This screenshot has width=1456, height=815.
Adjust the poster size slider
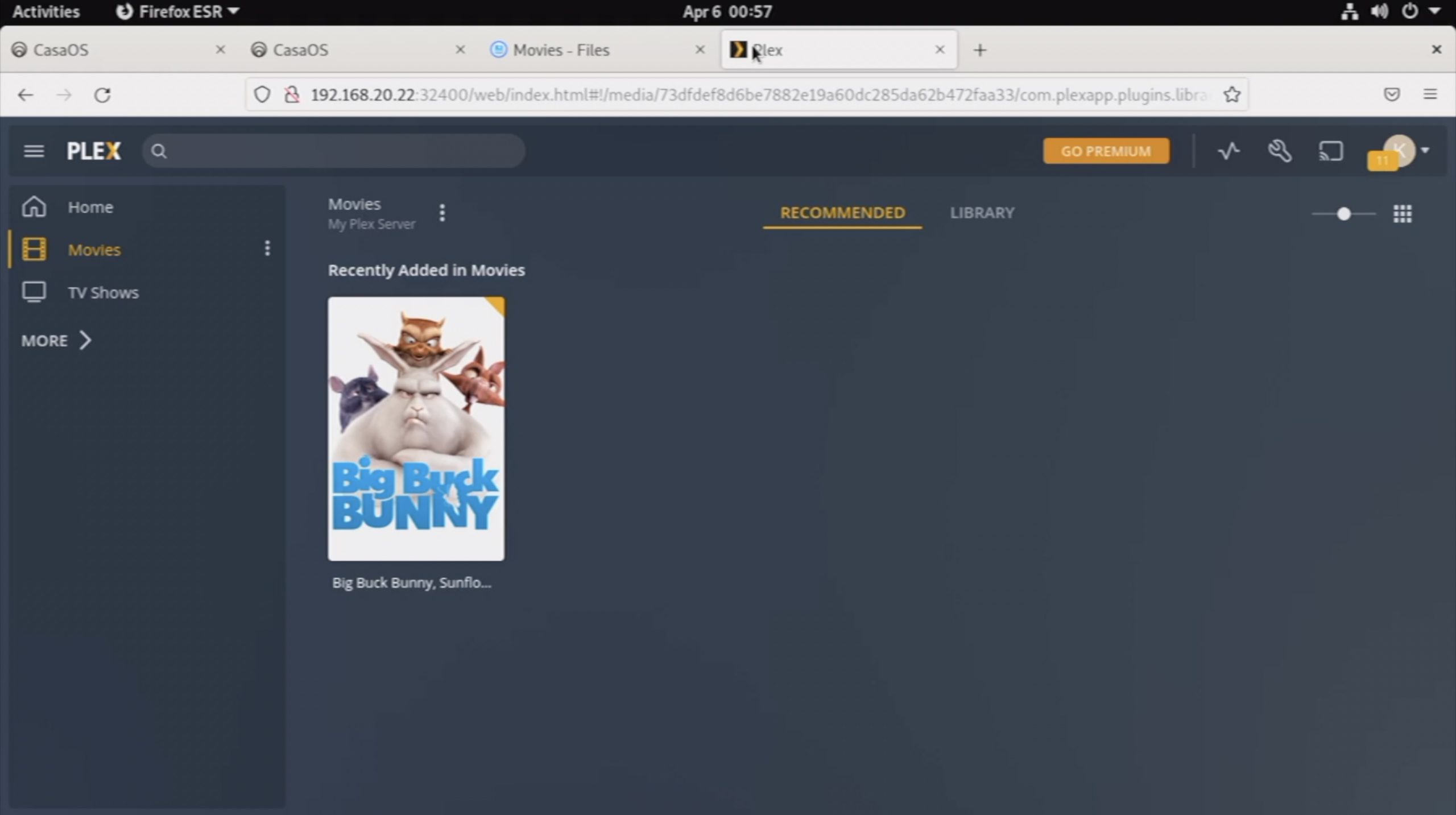(1343, 214)
